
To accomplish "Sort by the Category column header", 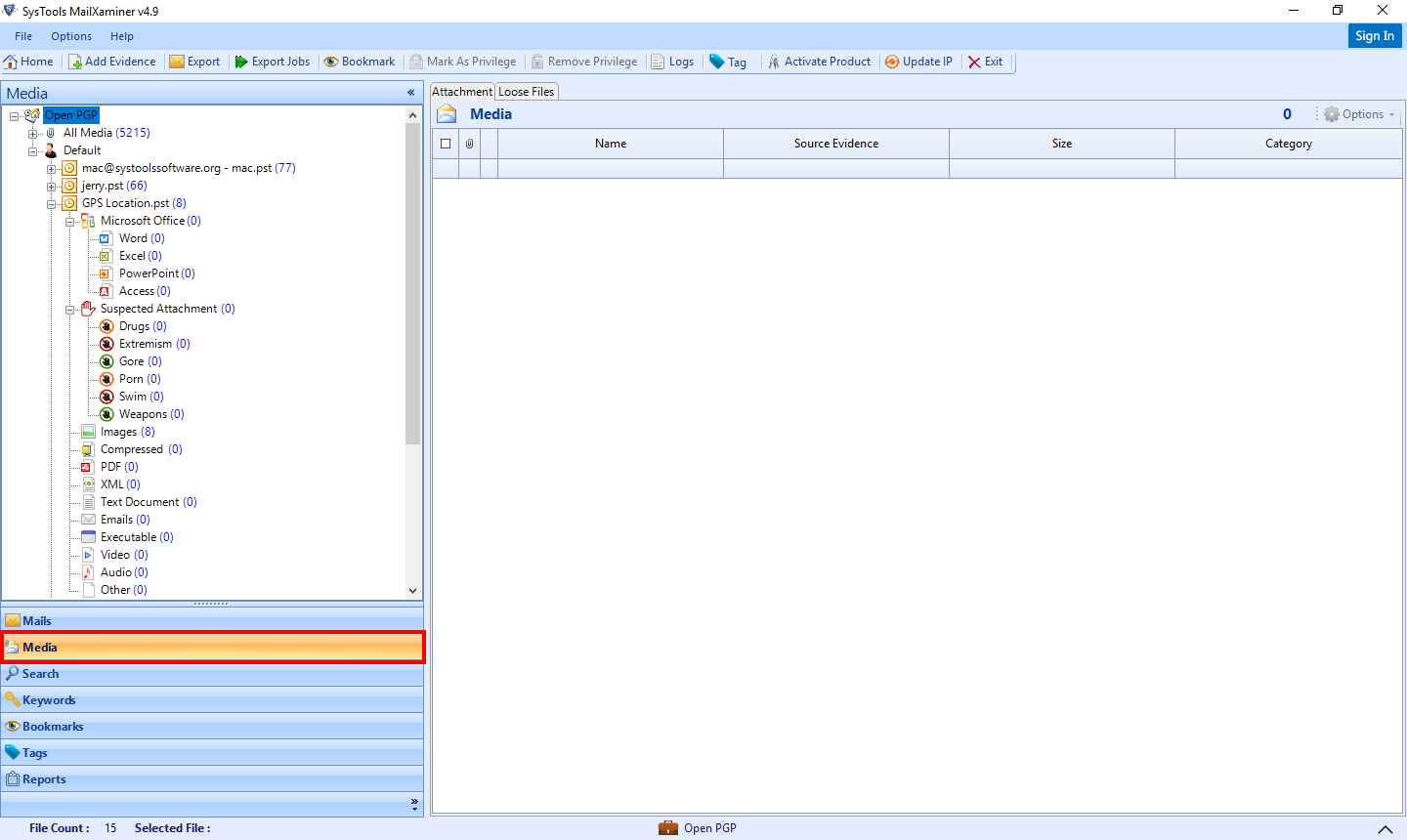I will 1289,144.
